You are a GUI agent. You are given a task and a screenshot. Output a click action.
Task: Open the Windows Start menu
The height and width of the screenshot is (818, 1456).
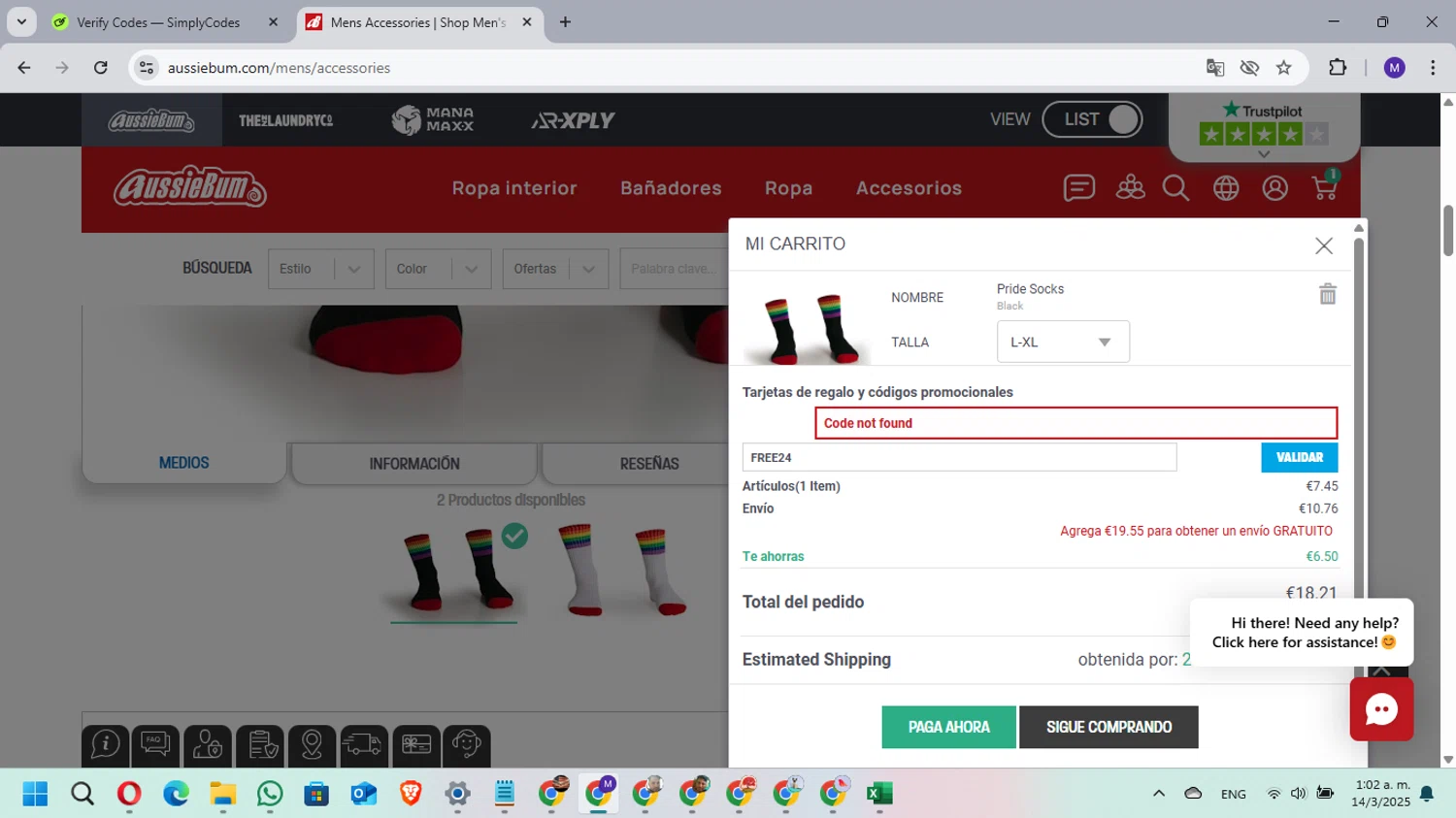tap(35, 794)
